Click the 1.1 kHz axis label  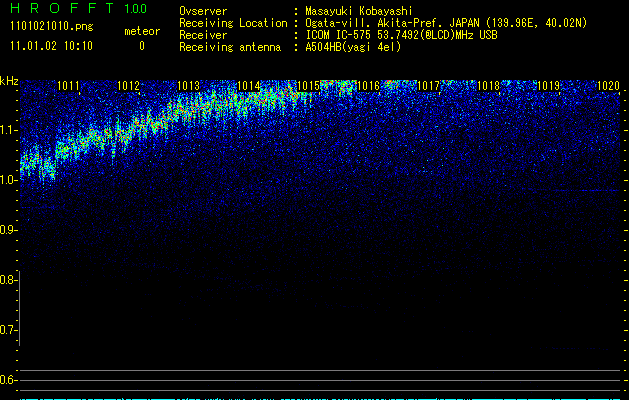click(x=8, y=130)
